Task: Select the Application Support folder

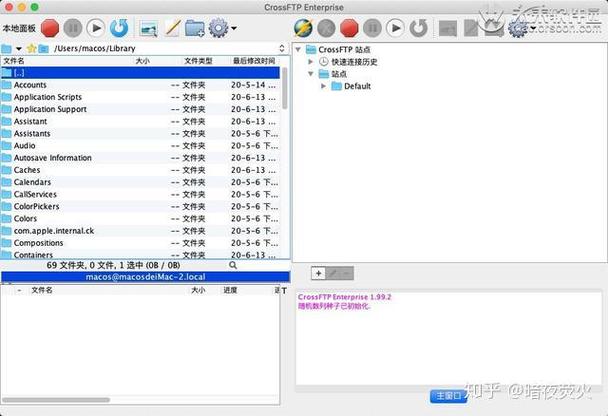Action: [140, 109]
